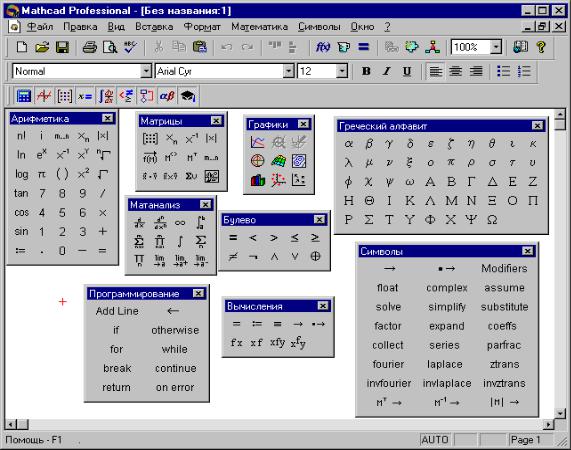
Task: Click the vertical scrollbar down arrow
Action: coord(560,413)
